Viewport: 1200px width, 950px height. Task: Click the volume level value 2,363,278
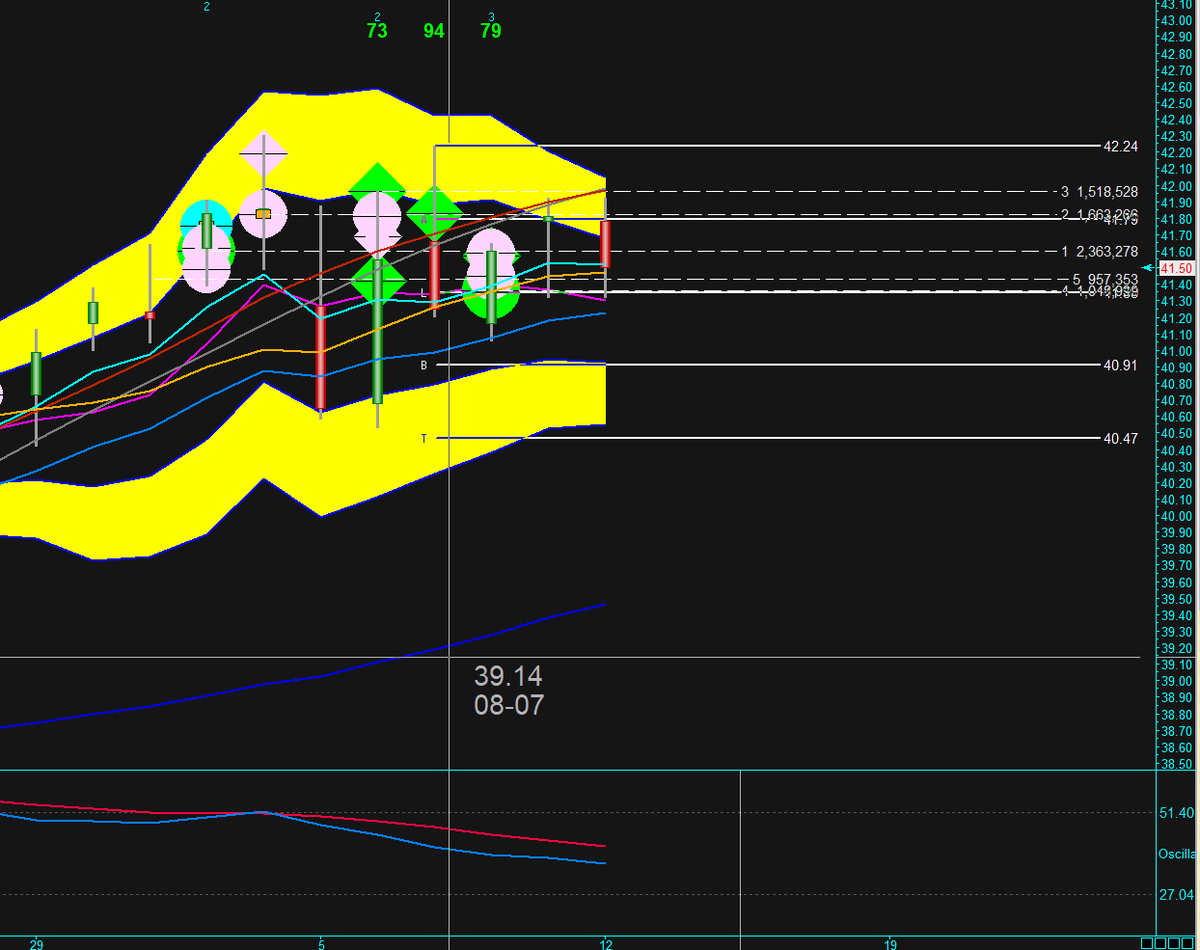point(1107,251)
